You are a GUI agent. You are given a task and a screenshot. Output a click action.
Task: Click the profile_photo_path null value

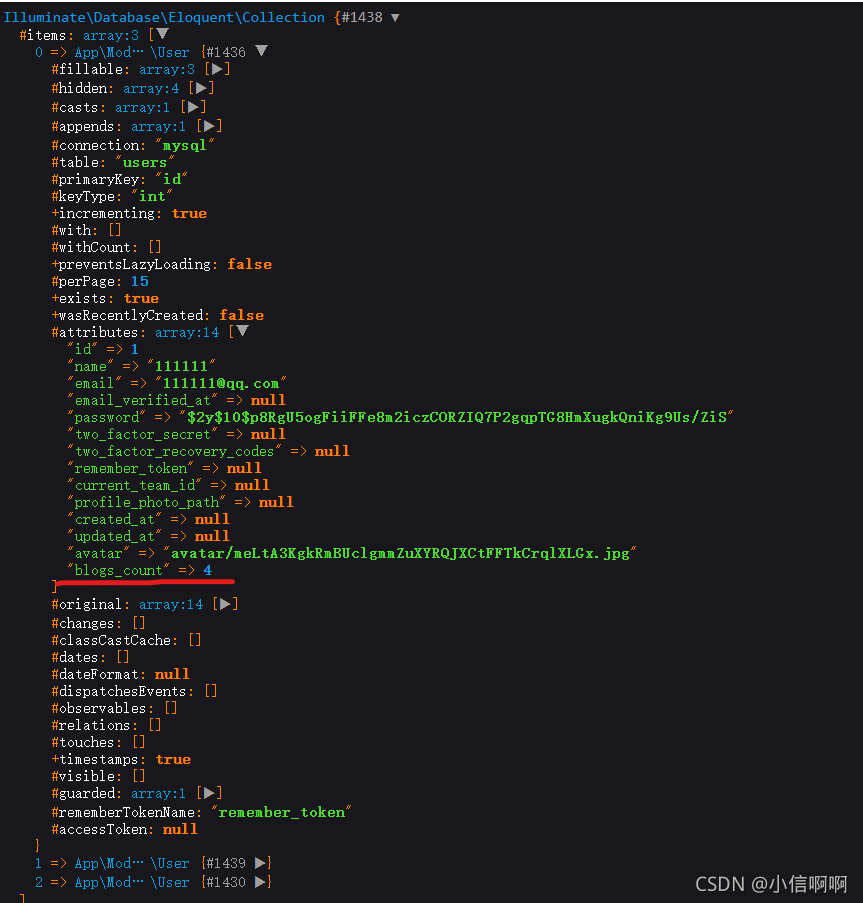point(276,502)
